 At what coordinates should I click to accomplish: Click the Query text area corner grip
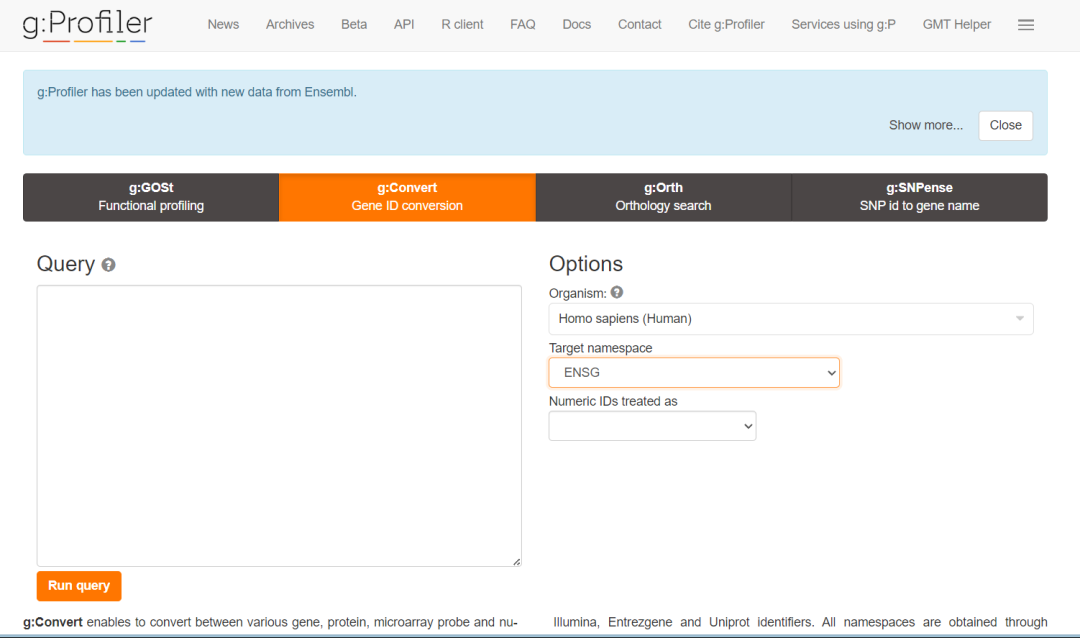517,562
